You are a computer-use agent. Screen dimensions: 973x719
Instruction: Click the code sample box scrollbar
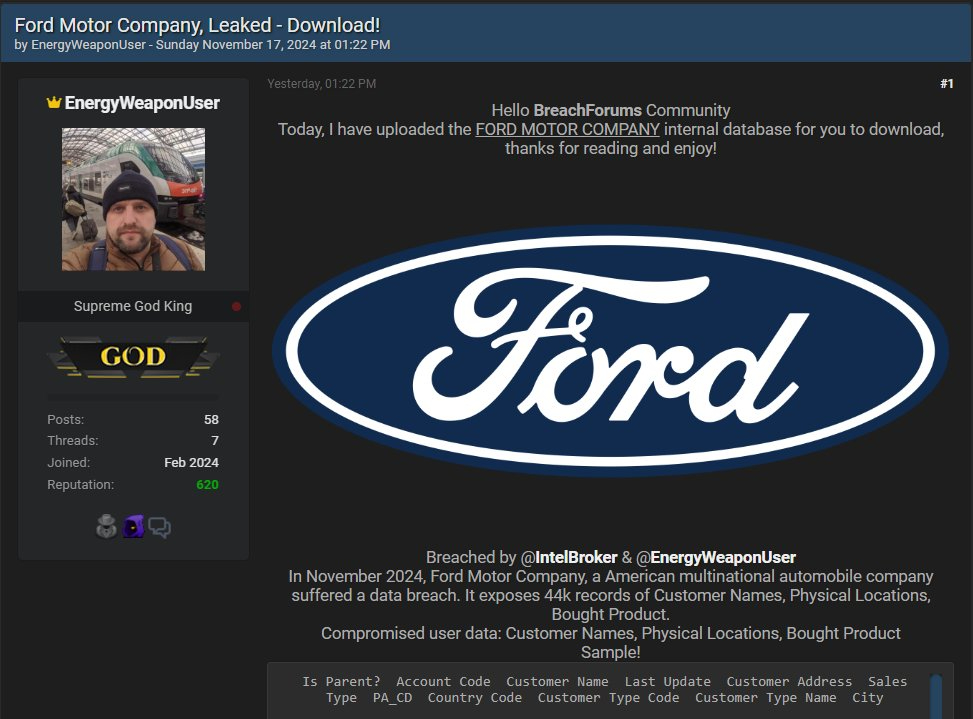936,695
